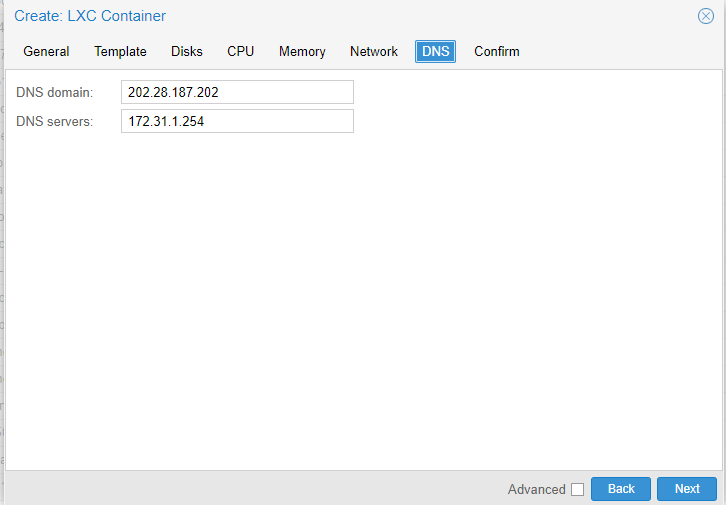
Task: Select the DNS tab
Action: pyautogui.click(x=435, y=51)
